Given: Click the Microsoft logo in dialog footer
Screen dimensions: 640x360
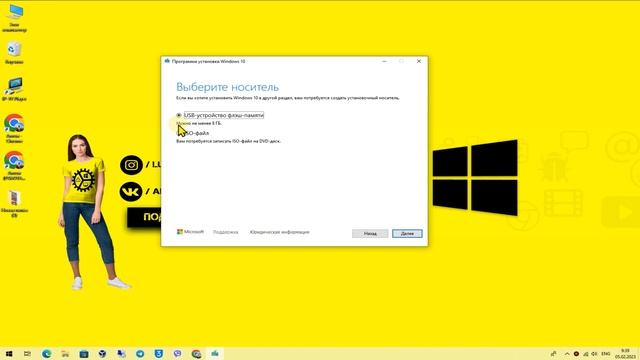Looking at the screenshot, I should pos(190,232).
